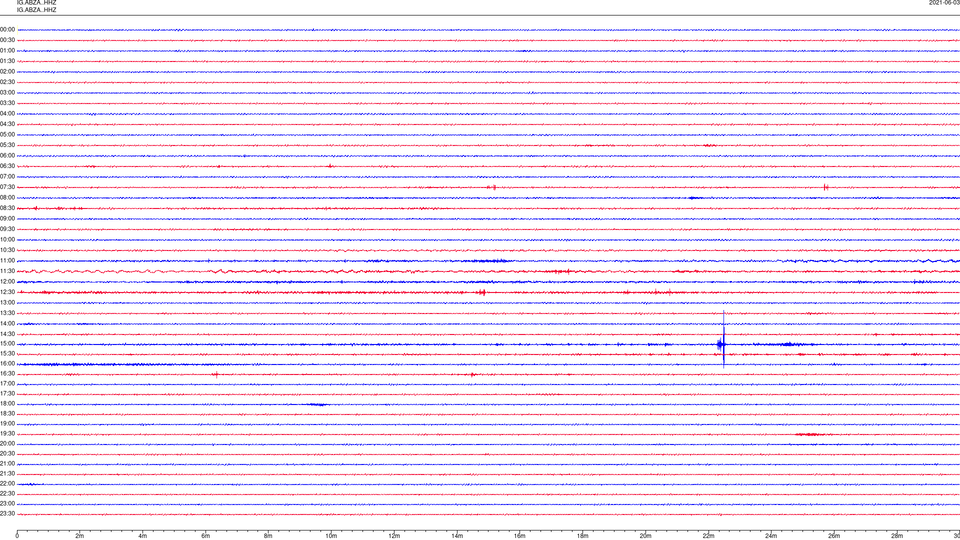Click the 26m axis tick label

point(834,536)
